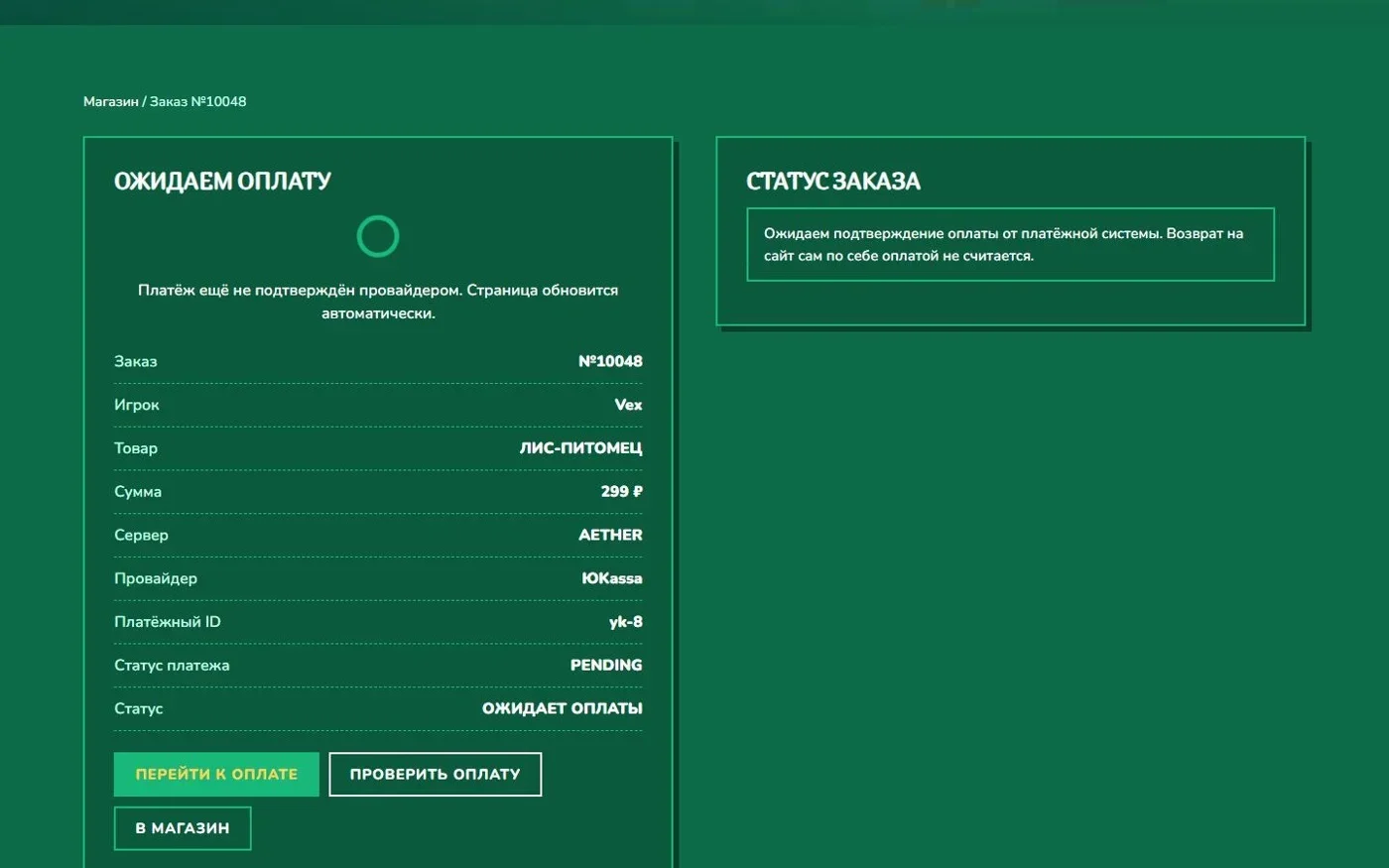Click the payment ID yk-8

pyautogui.click(x=626, y=622)
